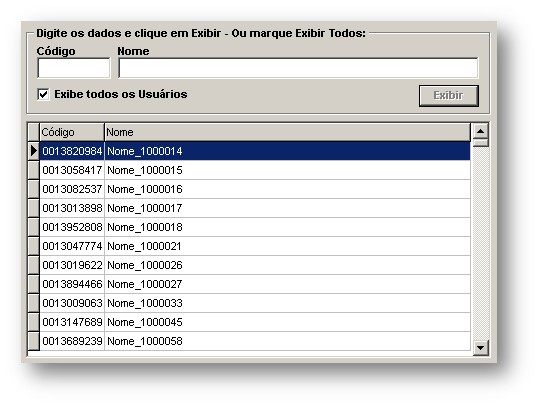Uncheck Exibe todos os Usuários checkbox
The height and width of the screenshot is (405, 539).
pos(43,94)
